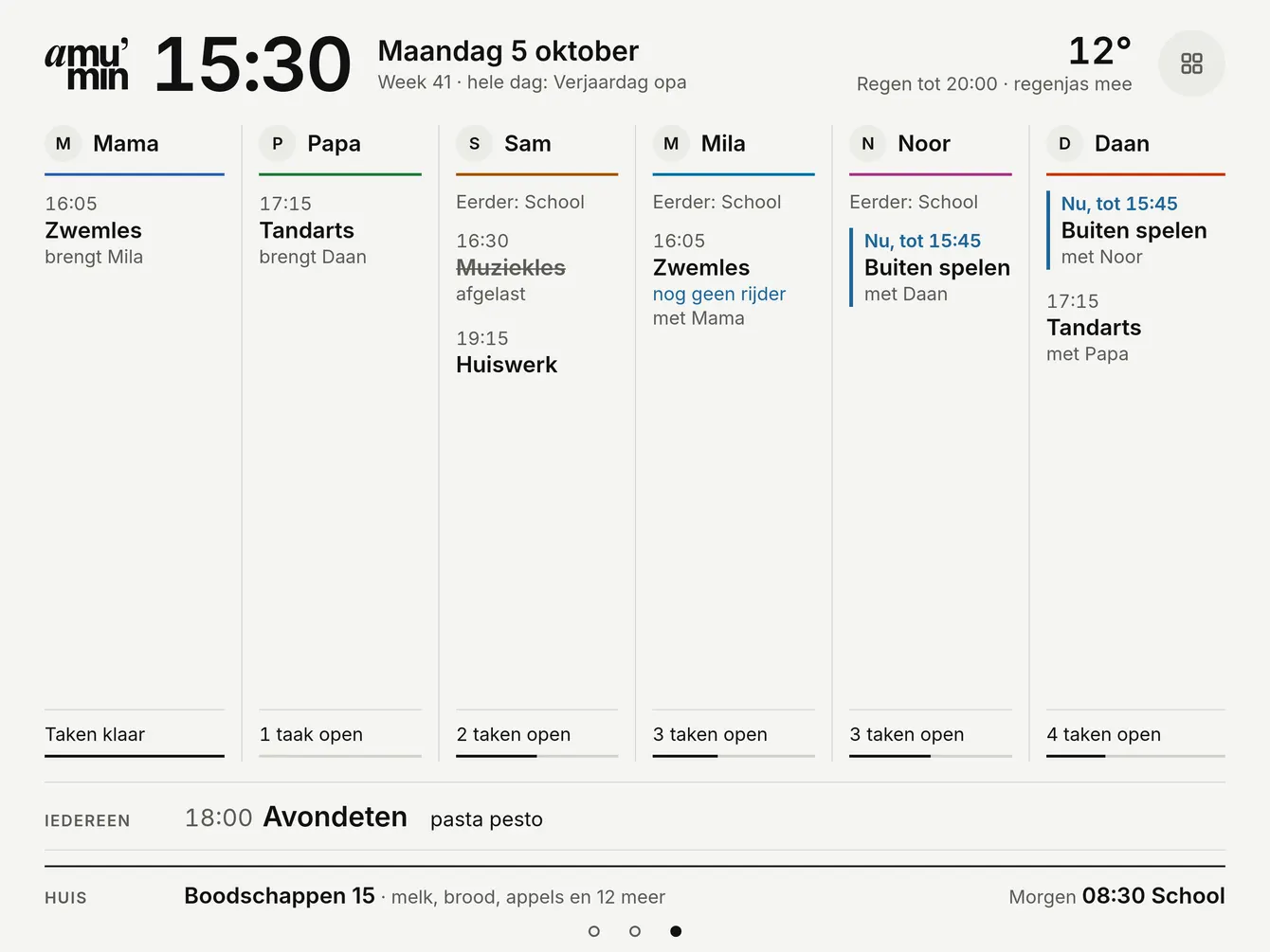The height and width of the screenshot is (952, 1270).
Task: Select the third page dot
Action: [676, 931]
